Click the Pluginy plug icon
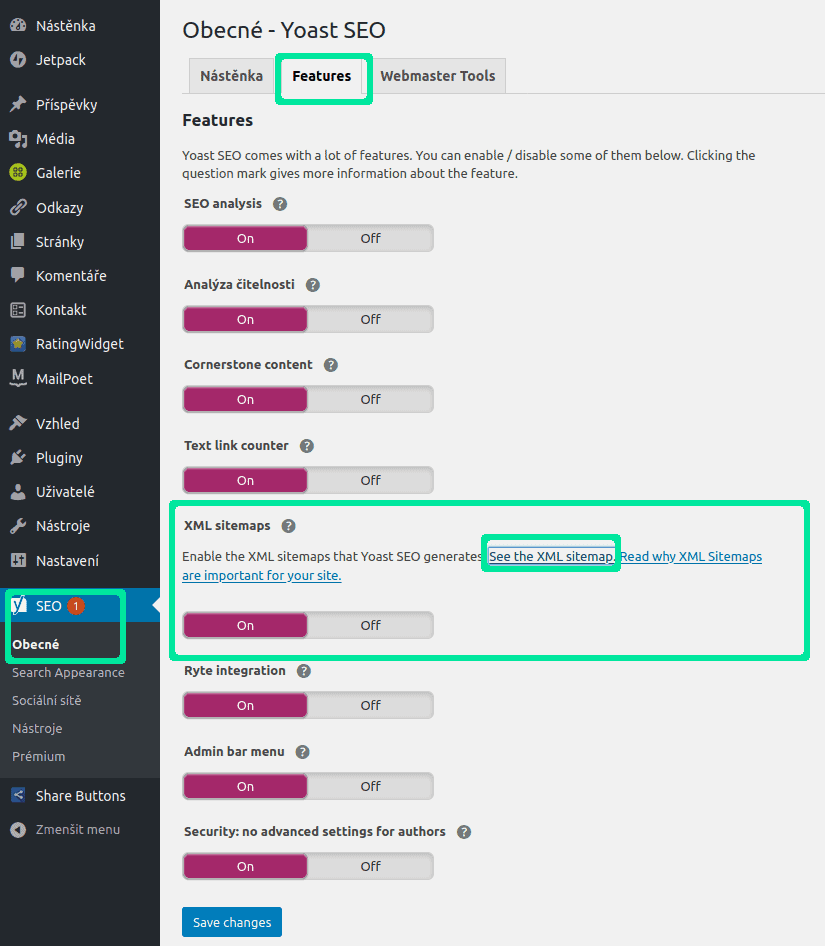The image size is (825, 946). tap(18, 457)
